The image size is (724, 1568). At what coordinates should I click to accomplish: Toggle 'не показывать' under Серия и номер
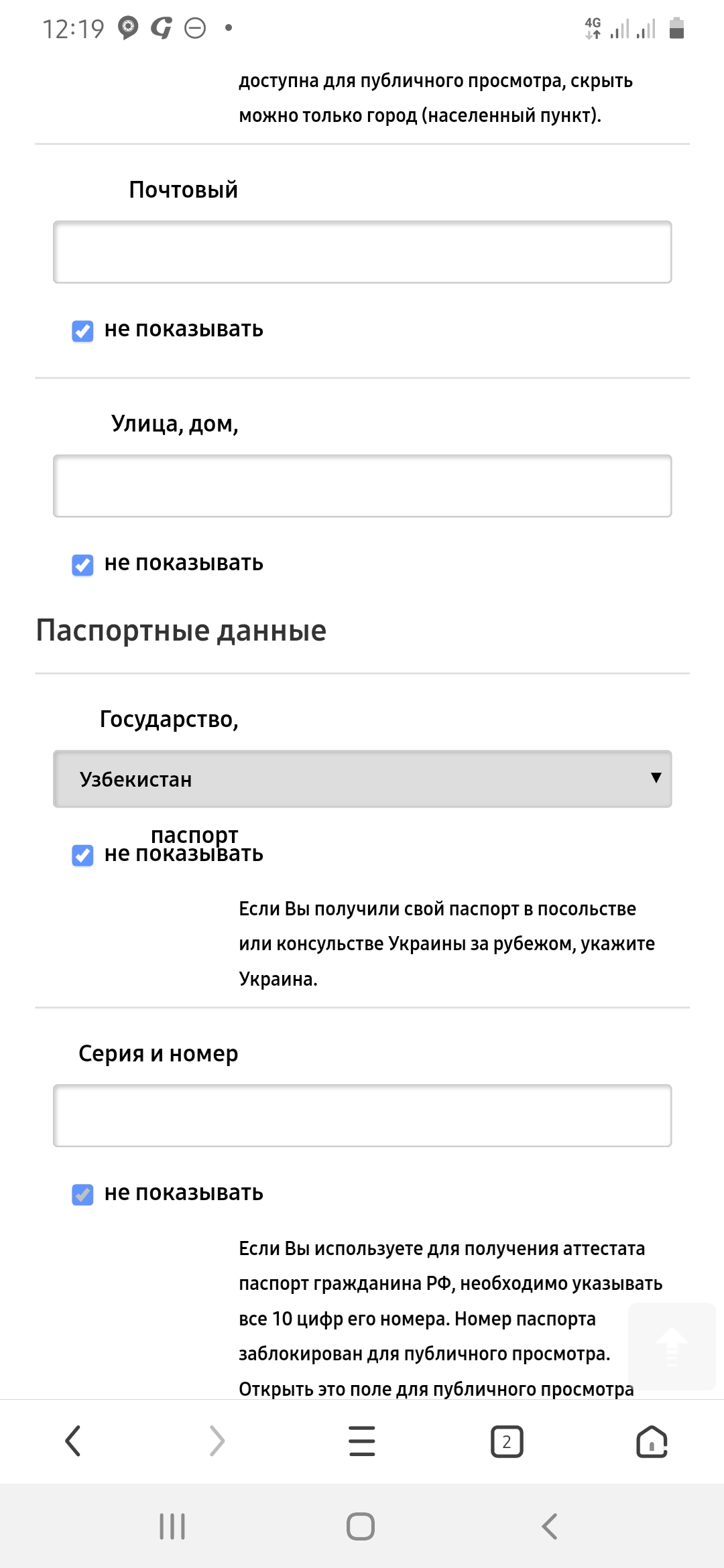coord(83,1195)
